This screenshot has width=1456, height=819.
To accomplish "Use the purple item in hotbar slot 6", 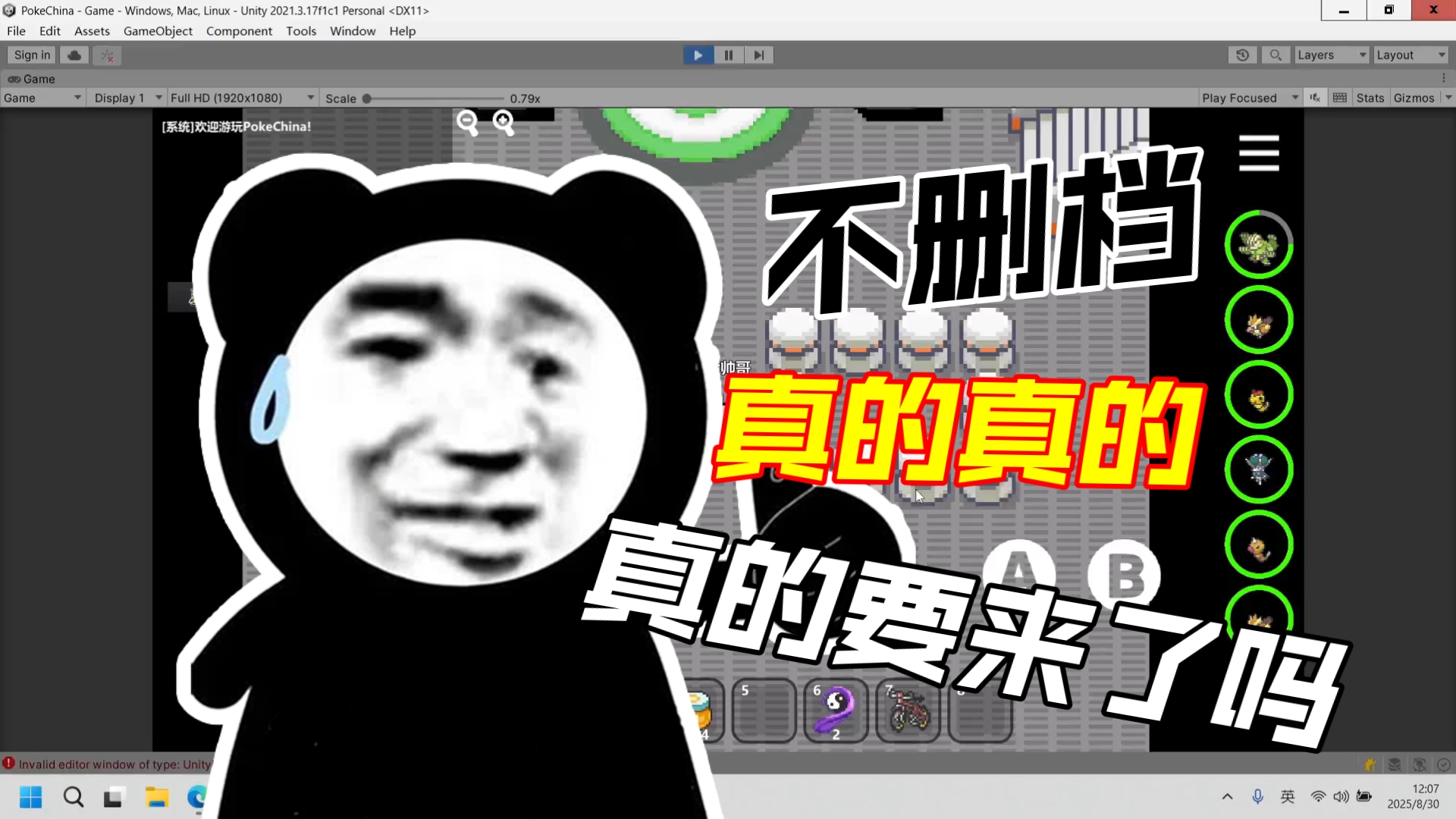I will [x=836, y=711].
